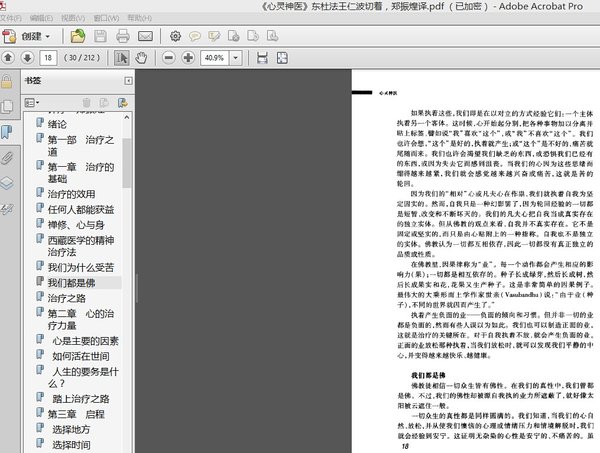Go to next page arrow
Screen dimensions: 600x453
click(27, 58)
